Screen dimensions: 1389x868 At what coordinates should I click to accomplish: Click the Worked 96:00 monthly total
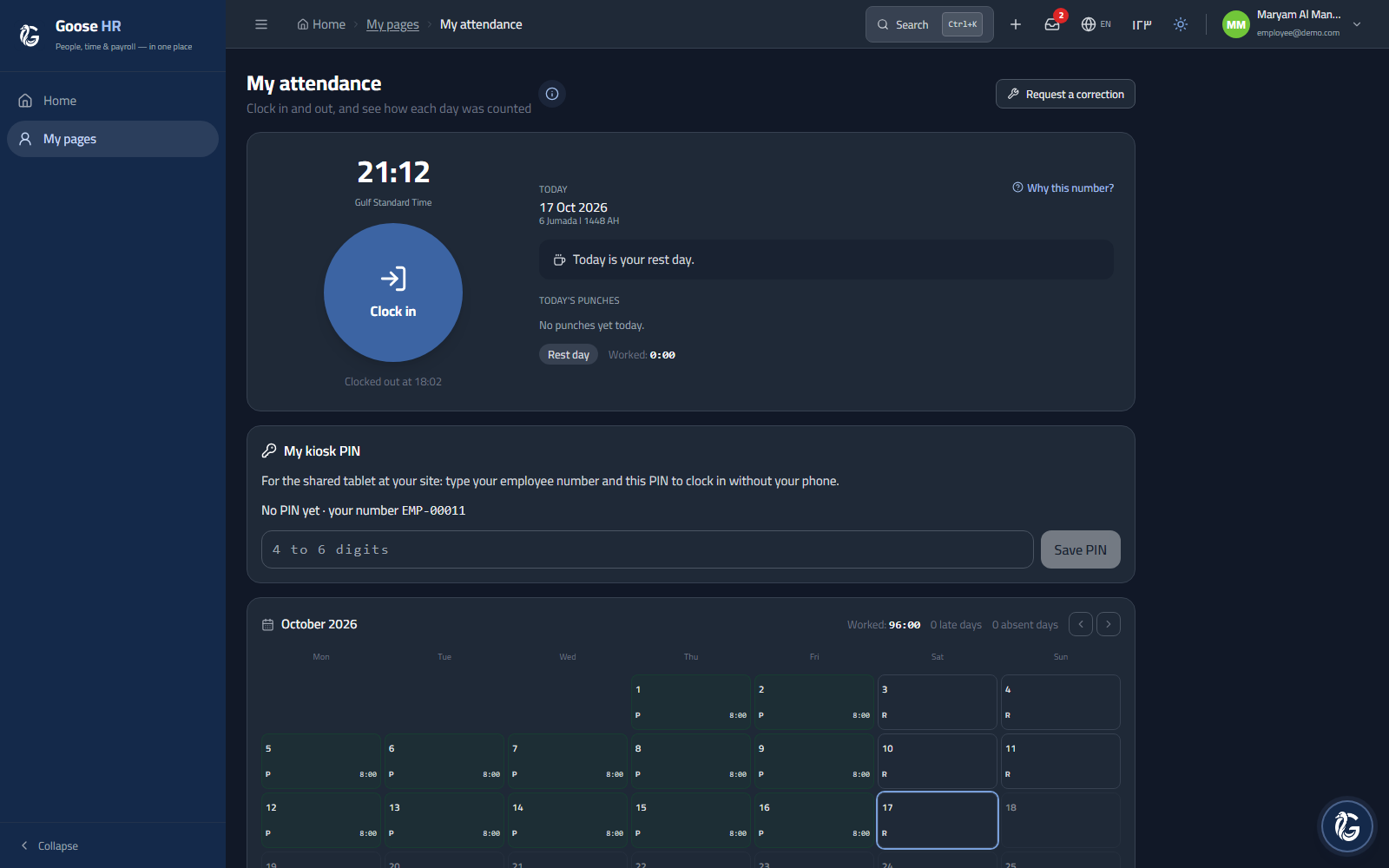(884, 625)
